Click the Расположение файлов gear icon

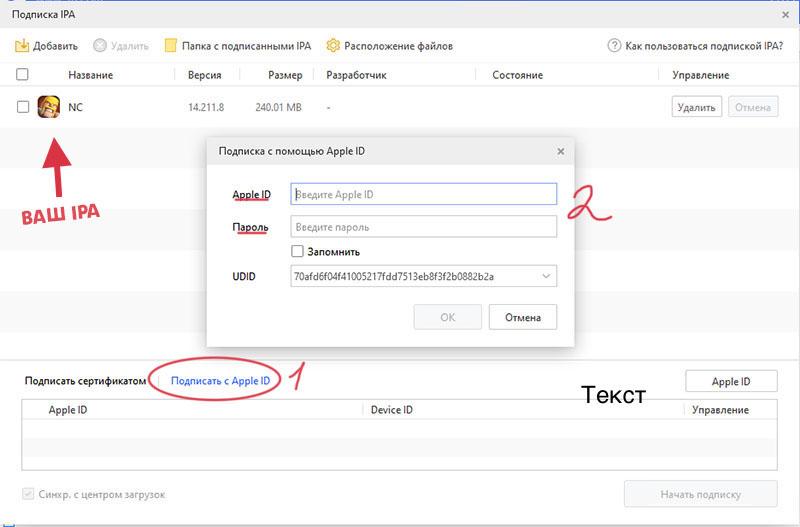[x=333, y=46]
